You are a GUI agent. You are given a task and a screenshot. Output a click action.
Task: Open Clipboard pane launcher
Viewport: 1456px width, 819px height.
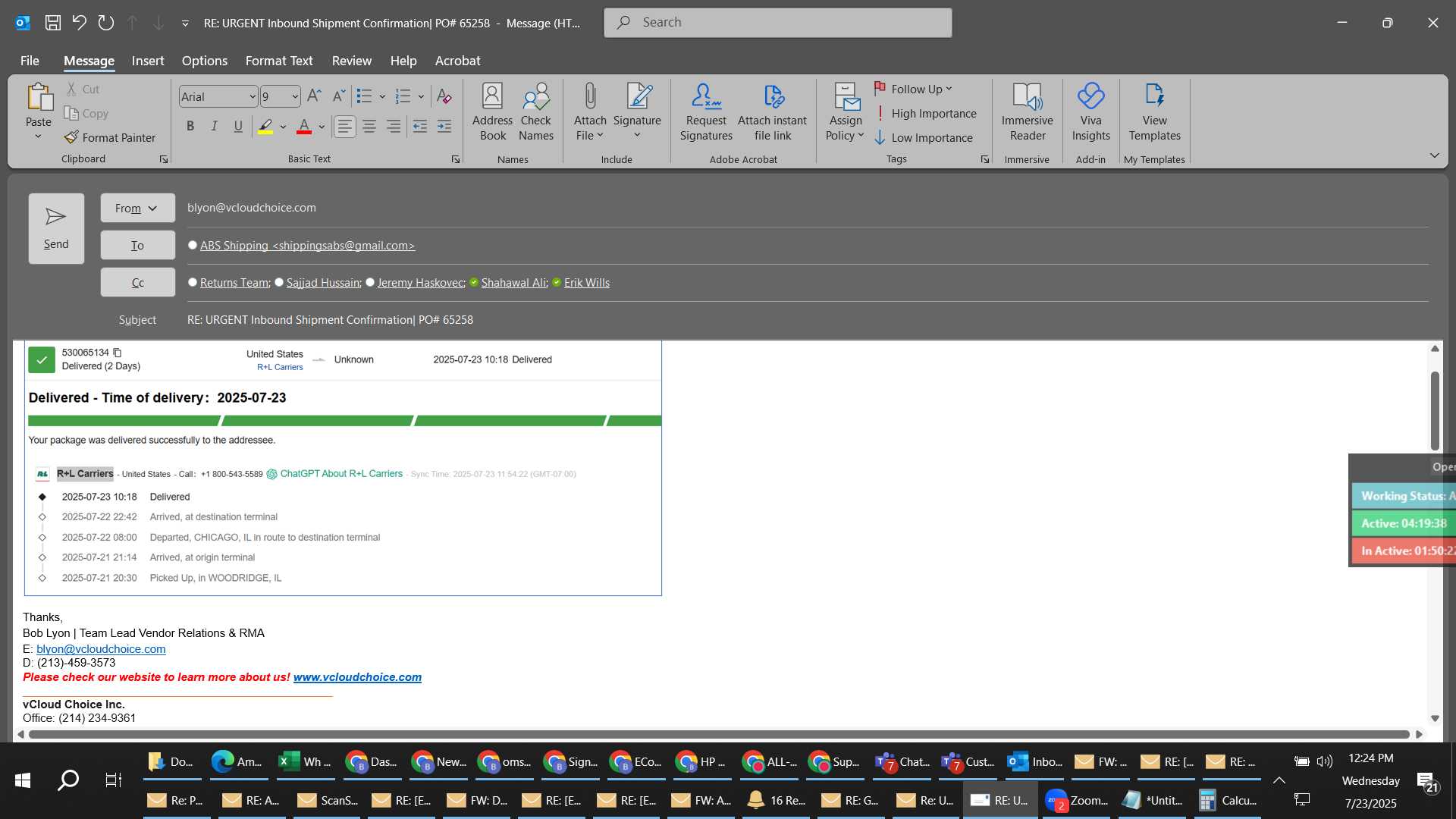point(163,159)
